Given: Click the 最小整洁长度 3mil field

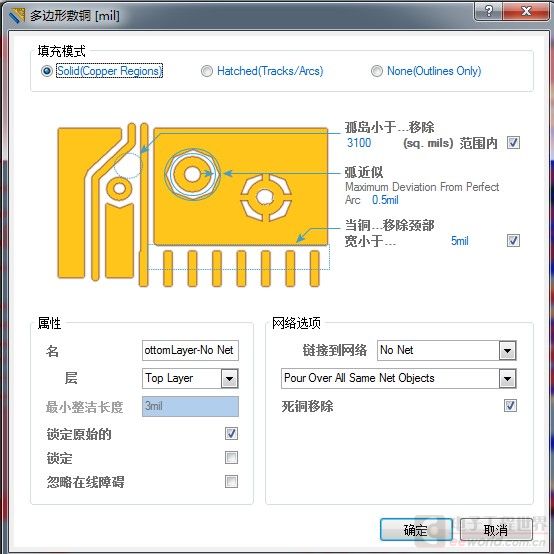Looking at the screenshot, I should coord(190,406).
